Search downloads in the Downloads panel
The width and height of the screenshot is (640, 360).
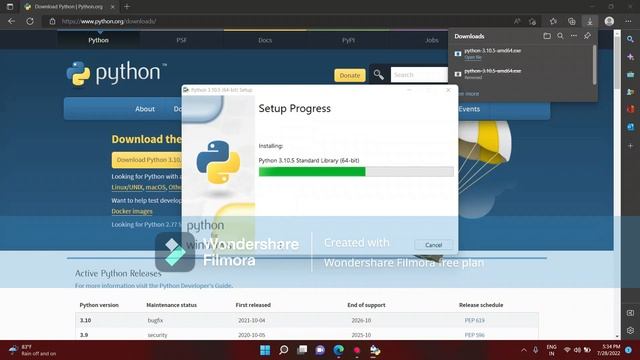click(560, 36)
